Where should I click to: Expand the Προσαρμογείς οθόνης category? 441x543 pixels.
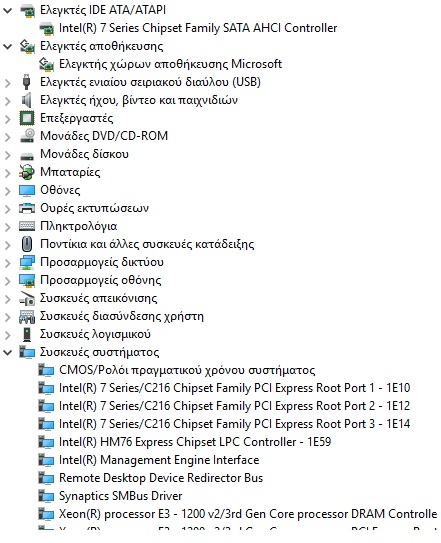[7, 281]
